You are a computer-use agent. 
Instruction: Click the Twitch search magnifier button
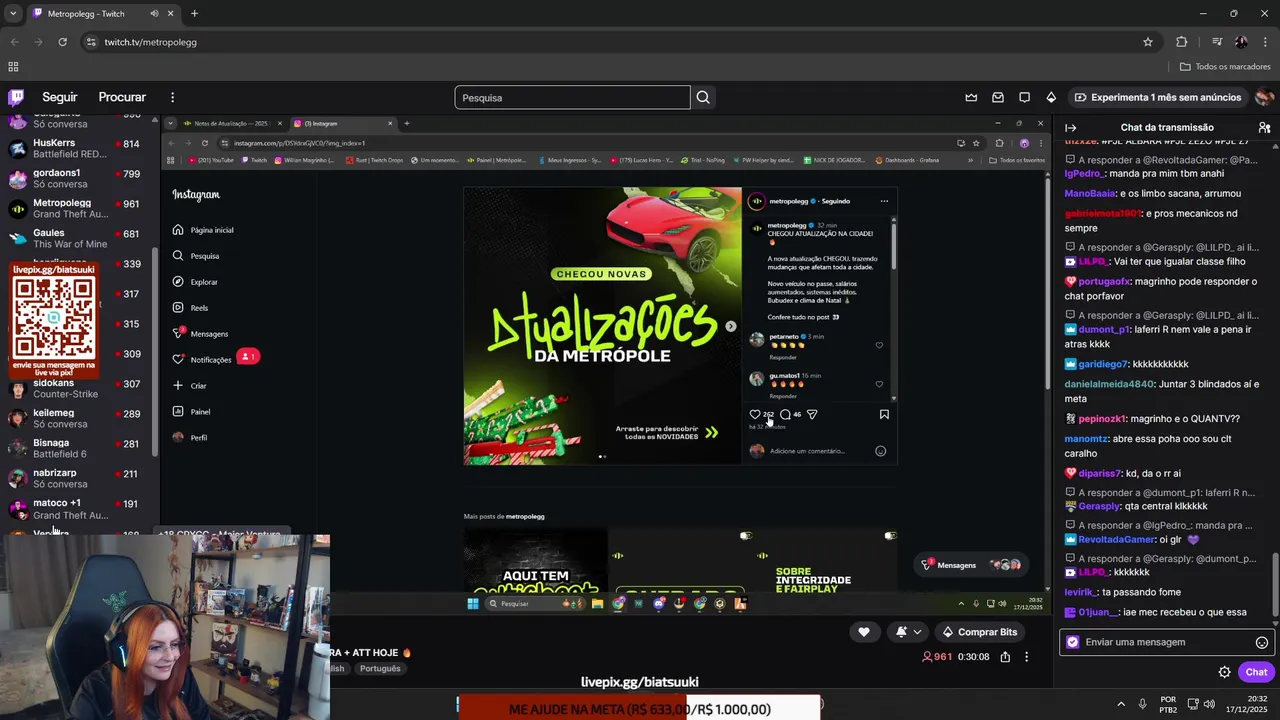pos(703,97)
